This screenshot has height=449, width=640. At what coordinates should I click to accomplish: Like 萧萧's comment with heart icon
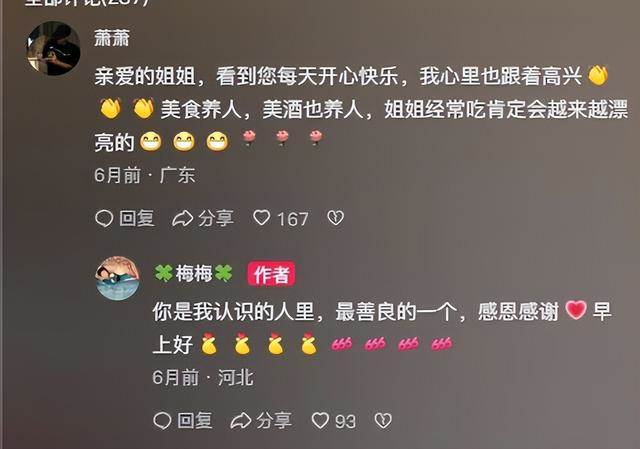click(x=262, y=218)
